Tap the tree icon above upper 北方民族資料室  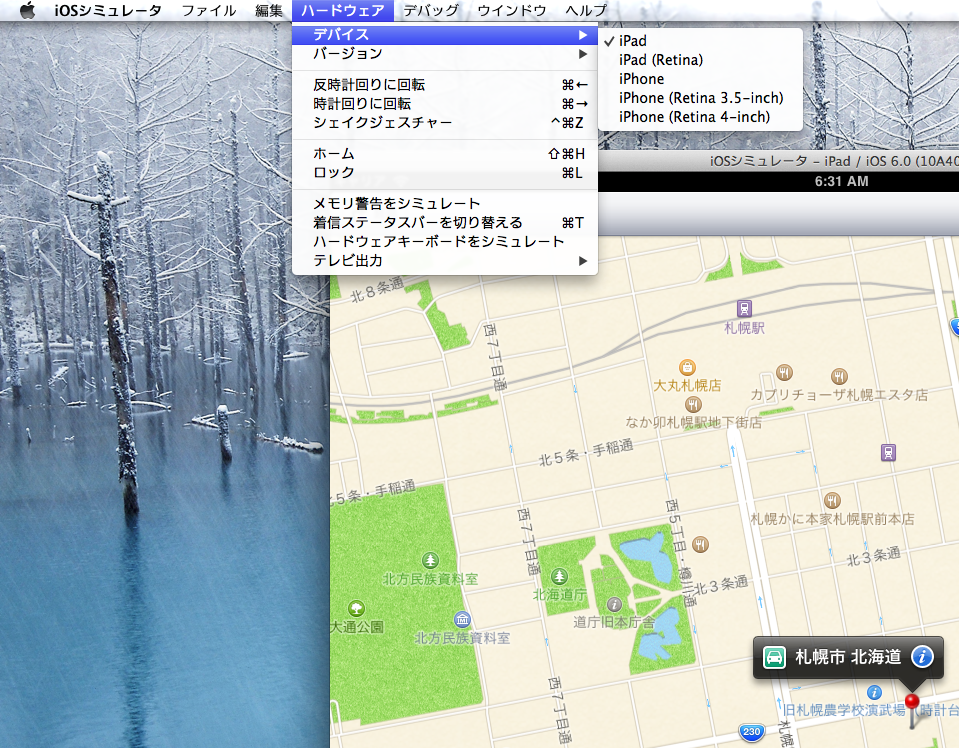(x=430, y=560)
